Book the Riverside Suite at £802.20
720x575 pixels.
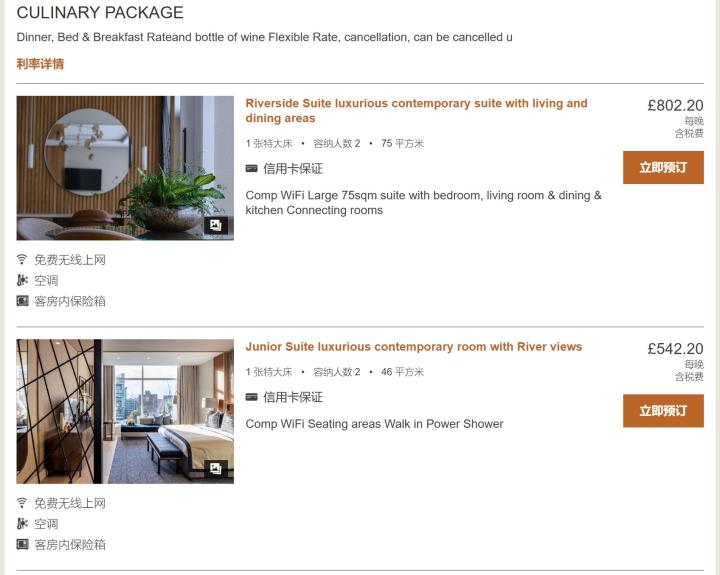pos(663,168)
